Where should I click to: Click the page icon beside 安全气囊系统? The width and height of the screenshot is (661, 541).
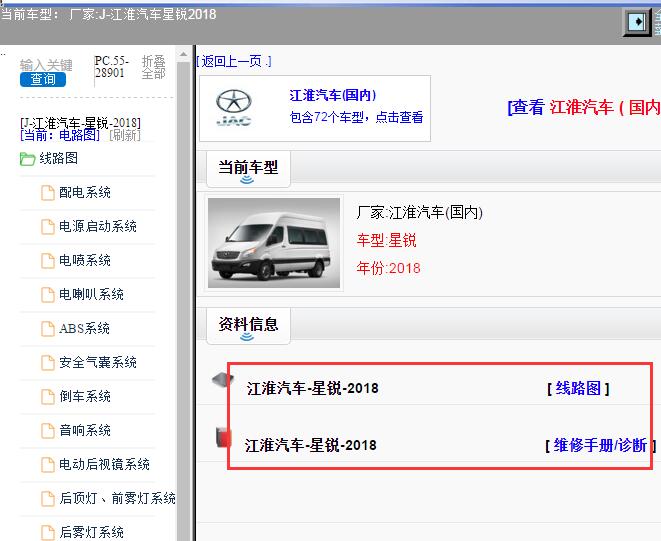coord(48,362)
